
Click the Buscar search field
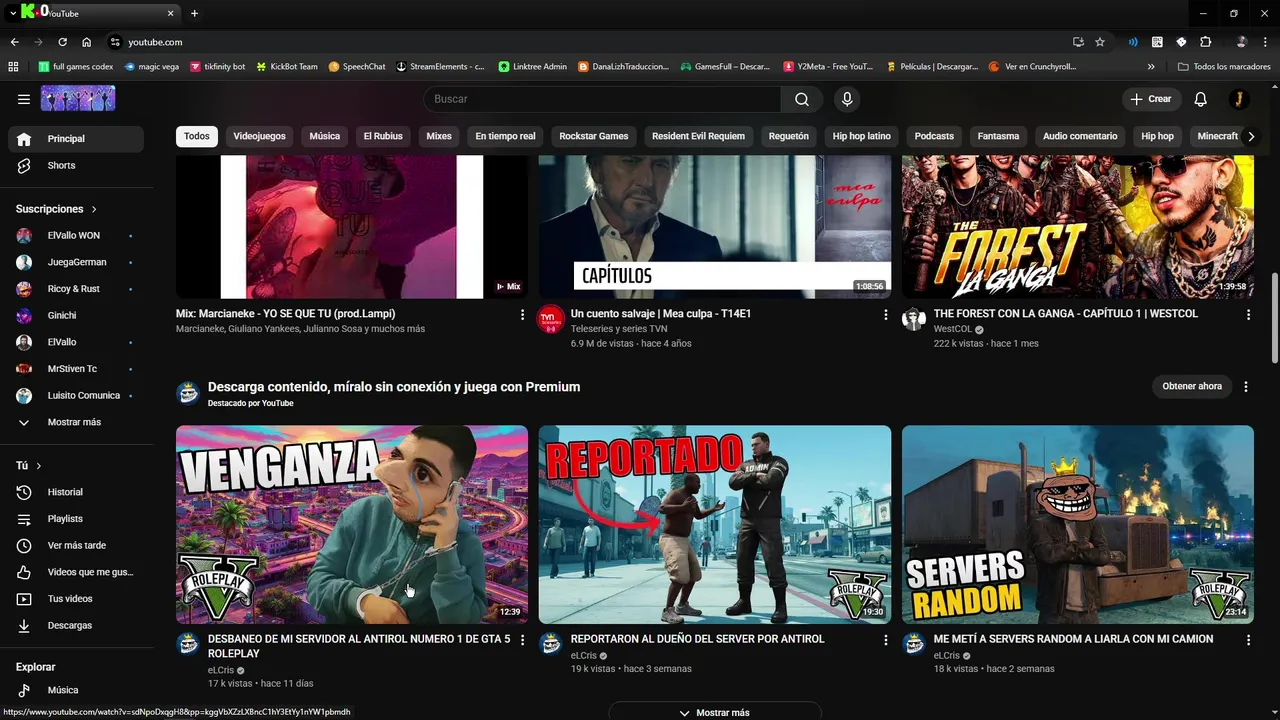coord(603,99)
